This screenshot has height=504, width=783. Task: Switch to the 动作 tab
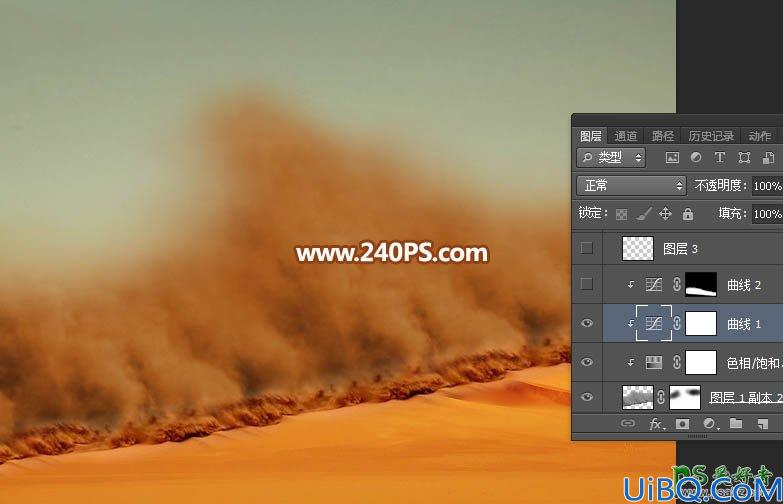[760, 136]
